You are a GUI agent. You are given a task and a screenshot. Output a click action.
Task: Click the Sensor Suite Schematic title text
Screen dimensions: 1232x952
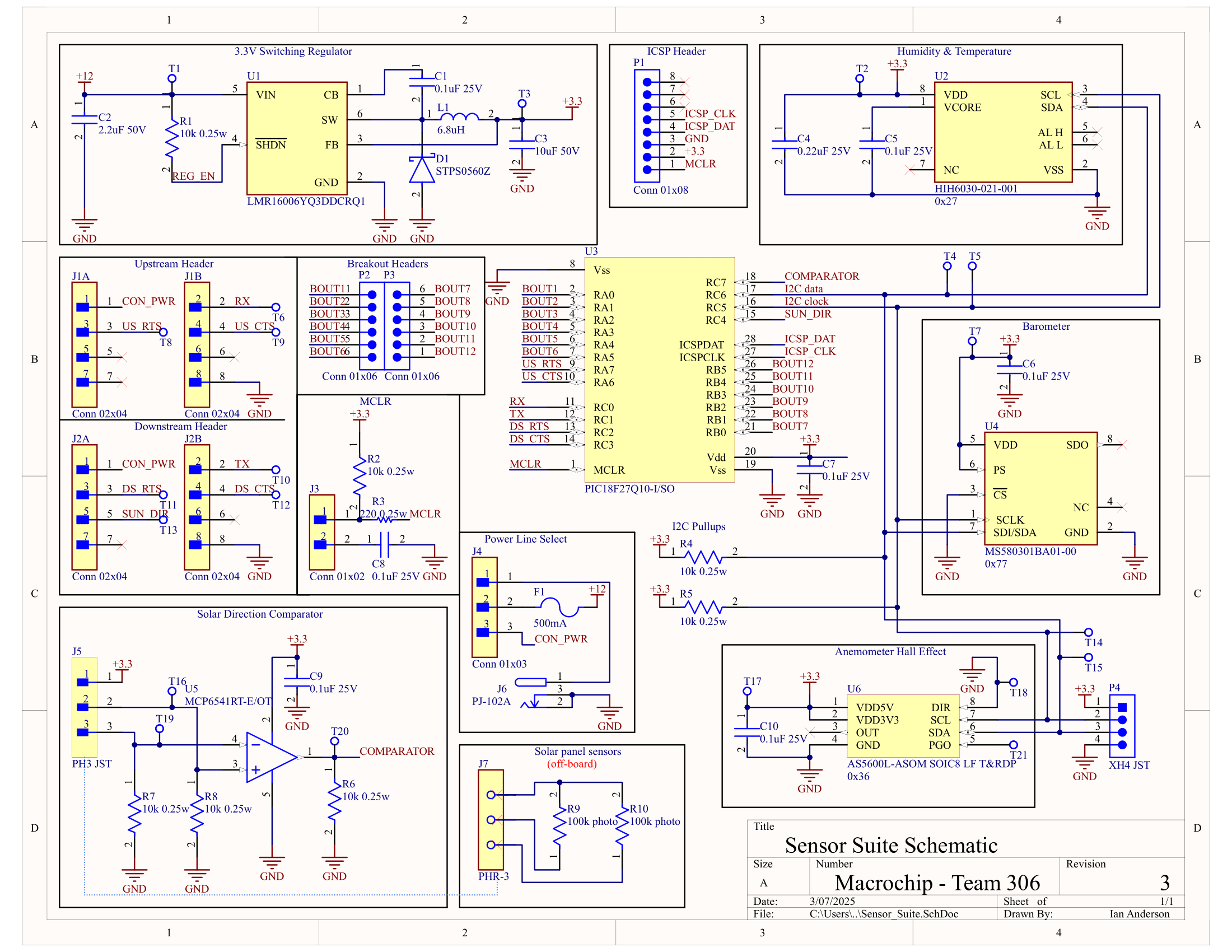[x=891, y=846]
